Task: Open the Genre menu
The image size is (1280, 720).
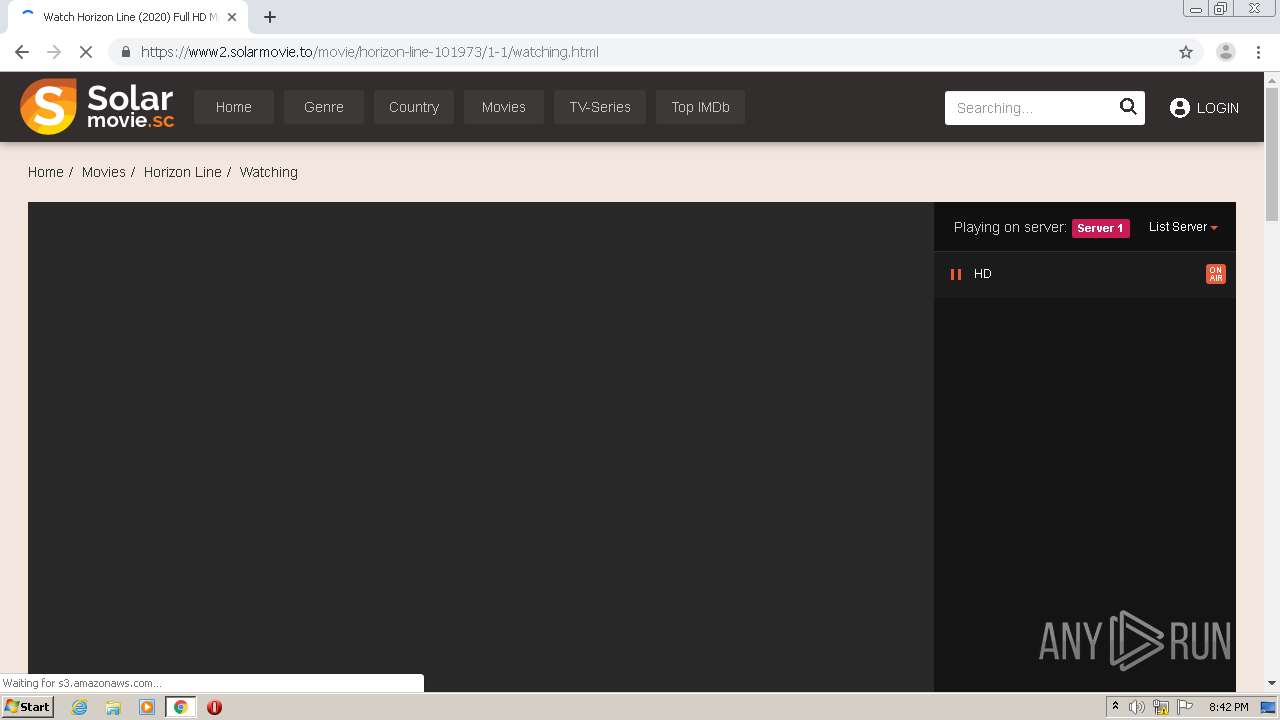Action: click(x=324, y=107)
